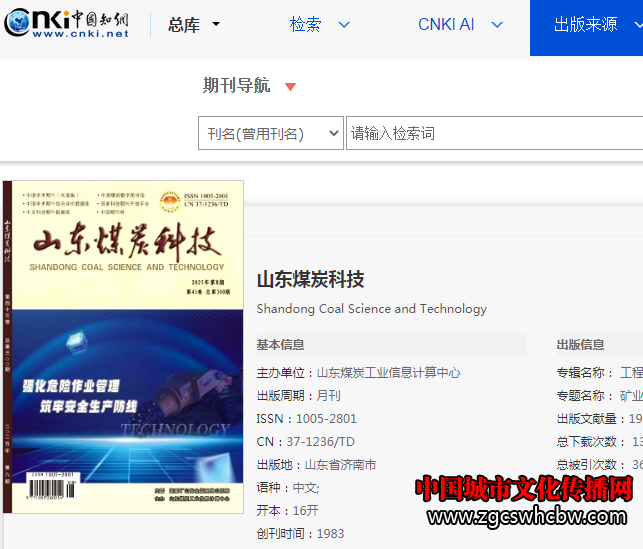The image size is (643, 549).
Task: Open the 刊名(曾用刊名) search field selector
Action: point(270,133)
